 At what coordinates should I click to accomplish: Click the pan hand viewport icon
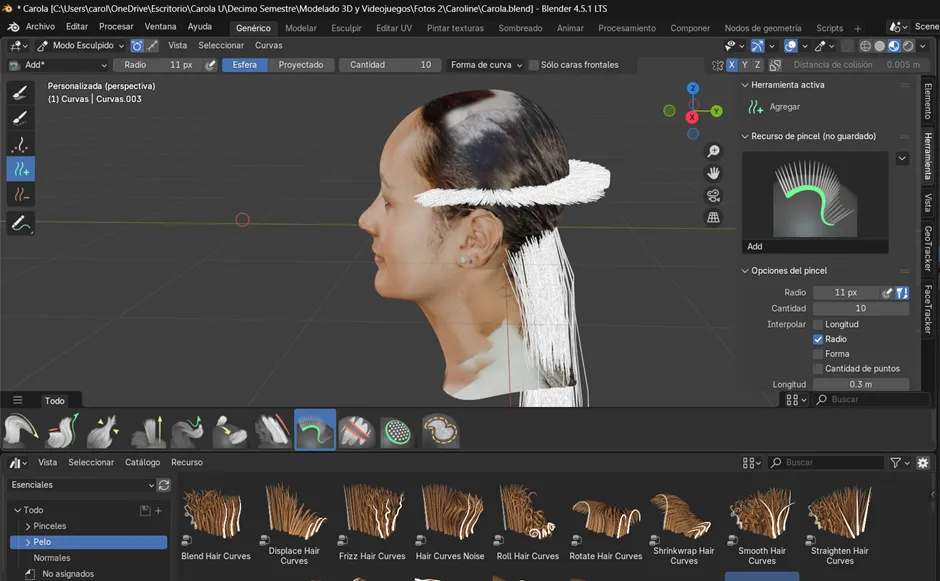[713, 173]
